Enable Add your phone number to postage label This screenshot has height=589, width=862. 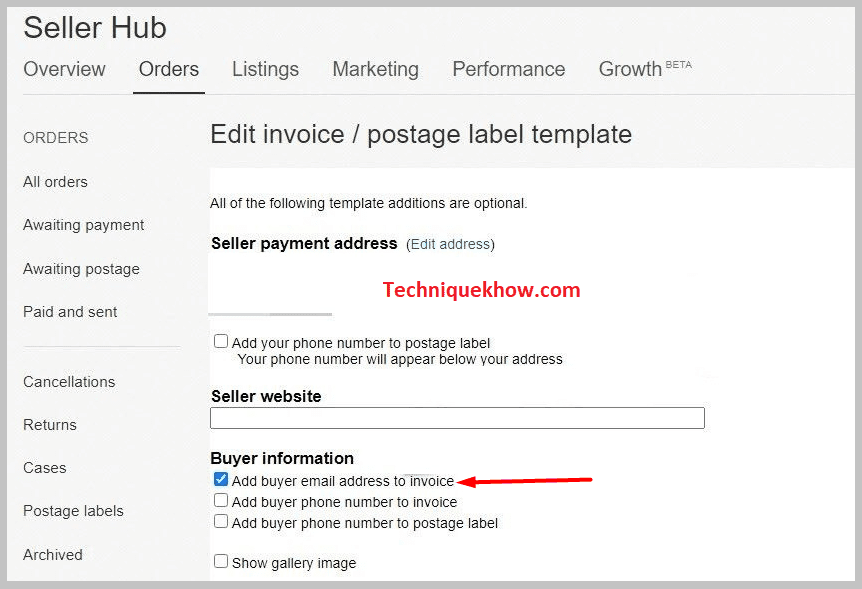tap(221, 342)
